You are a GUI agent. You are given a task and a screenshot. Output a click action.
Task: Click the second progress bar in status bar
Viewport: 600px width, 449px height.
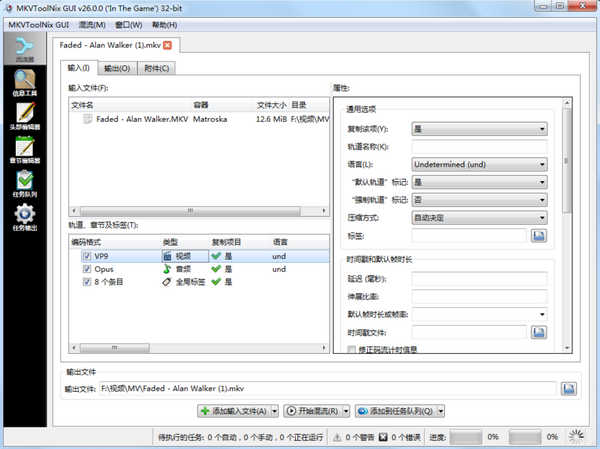point(525,437)
